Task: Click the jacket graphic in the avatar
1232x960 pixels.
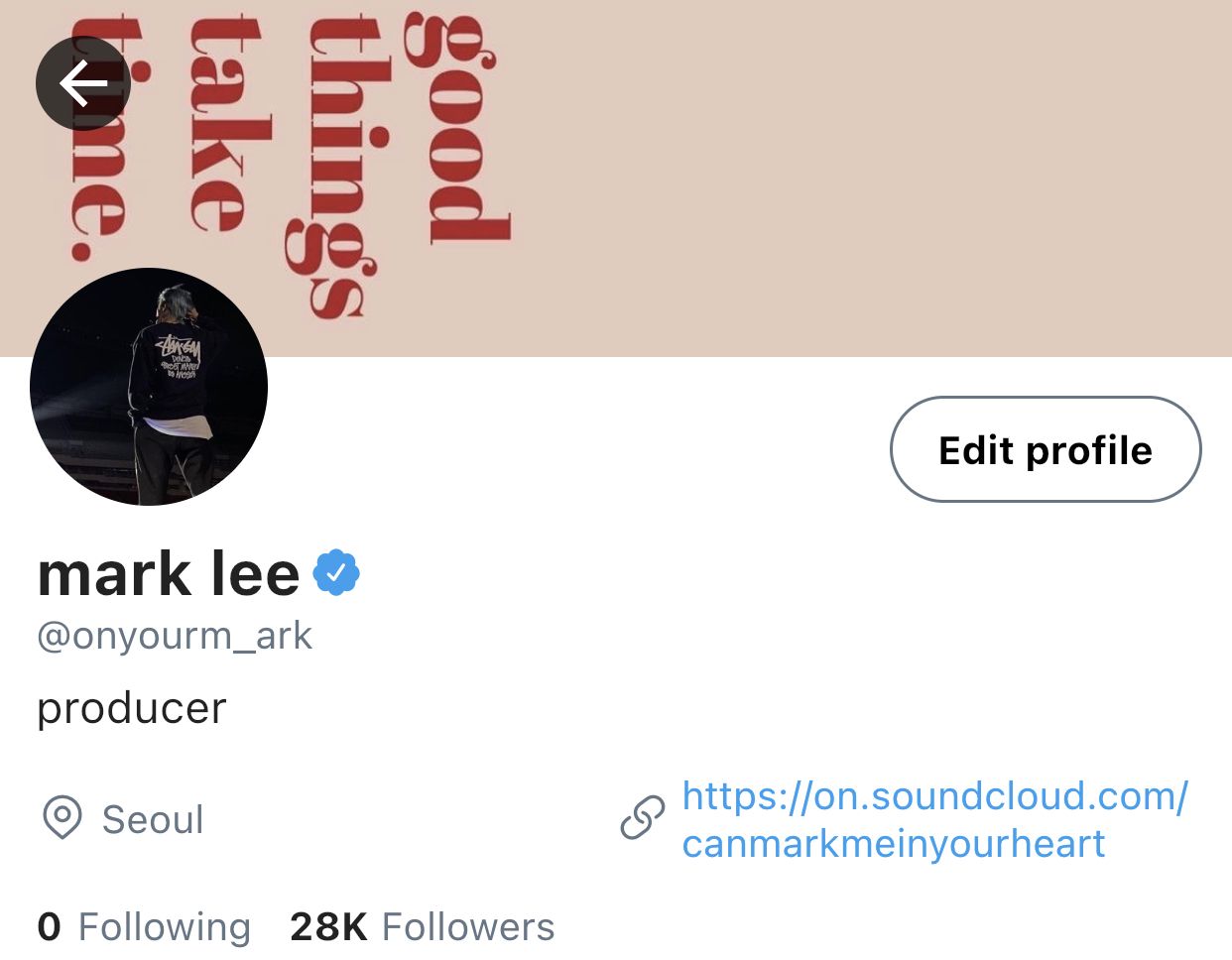Action: [x=180, y=356]
